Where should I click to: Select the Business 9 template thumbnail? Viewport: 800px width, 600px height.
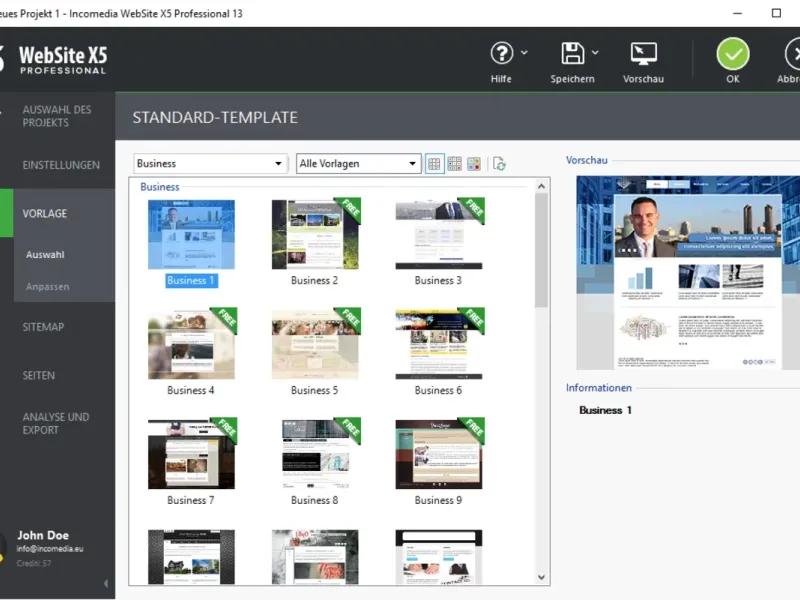tap(439, 454)
